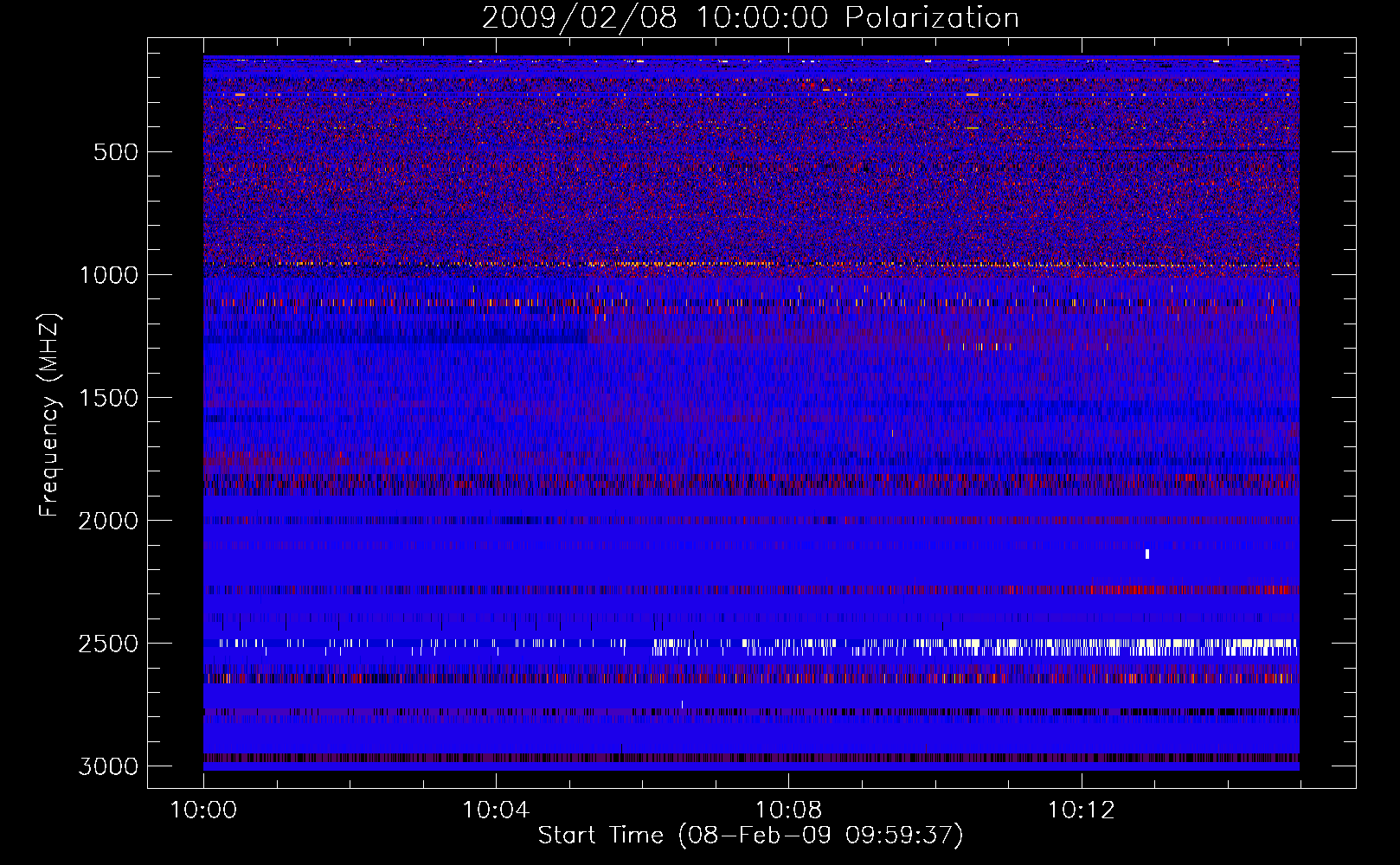Screen dimensions: 1400x865
Task: Click the 500 frequency tick label
Action: [116, 152]
